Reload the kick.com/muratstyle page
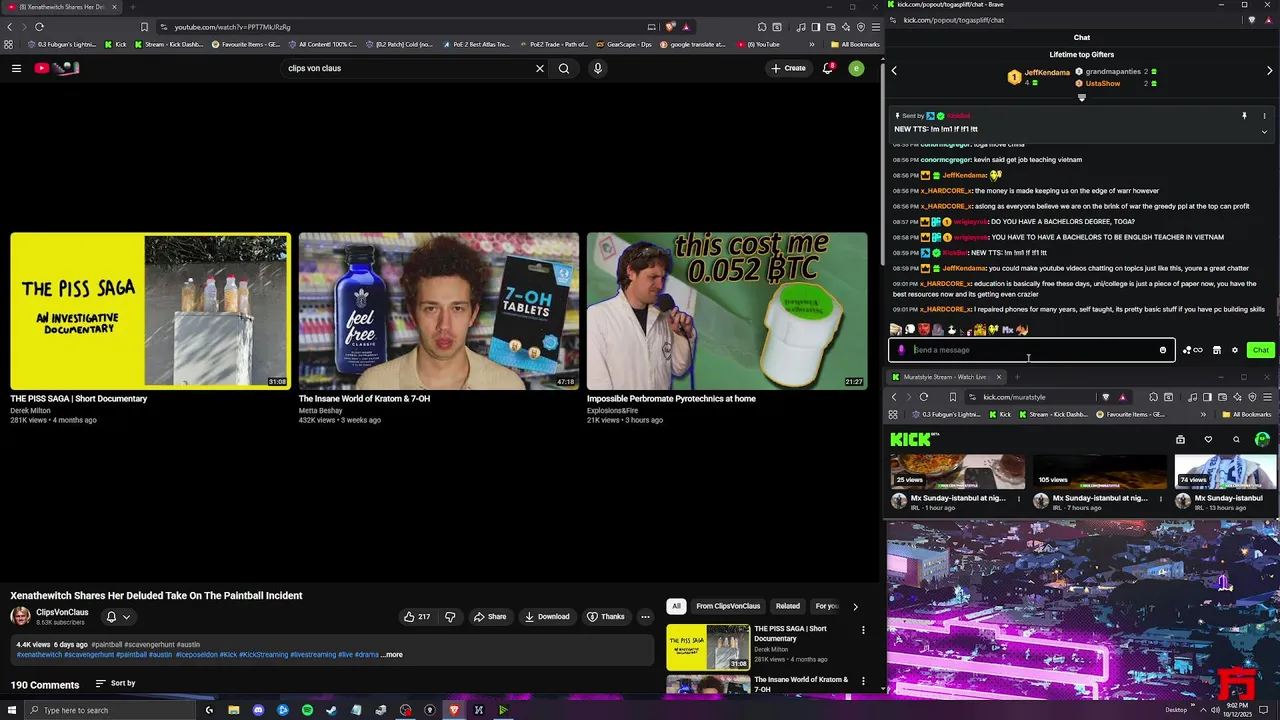 tap(924, 397)
